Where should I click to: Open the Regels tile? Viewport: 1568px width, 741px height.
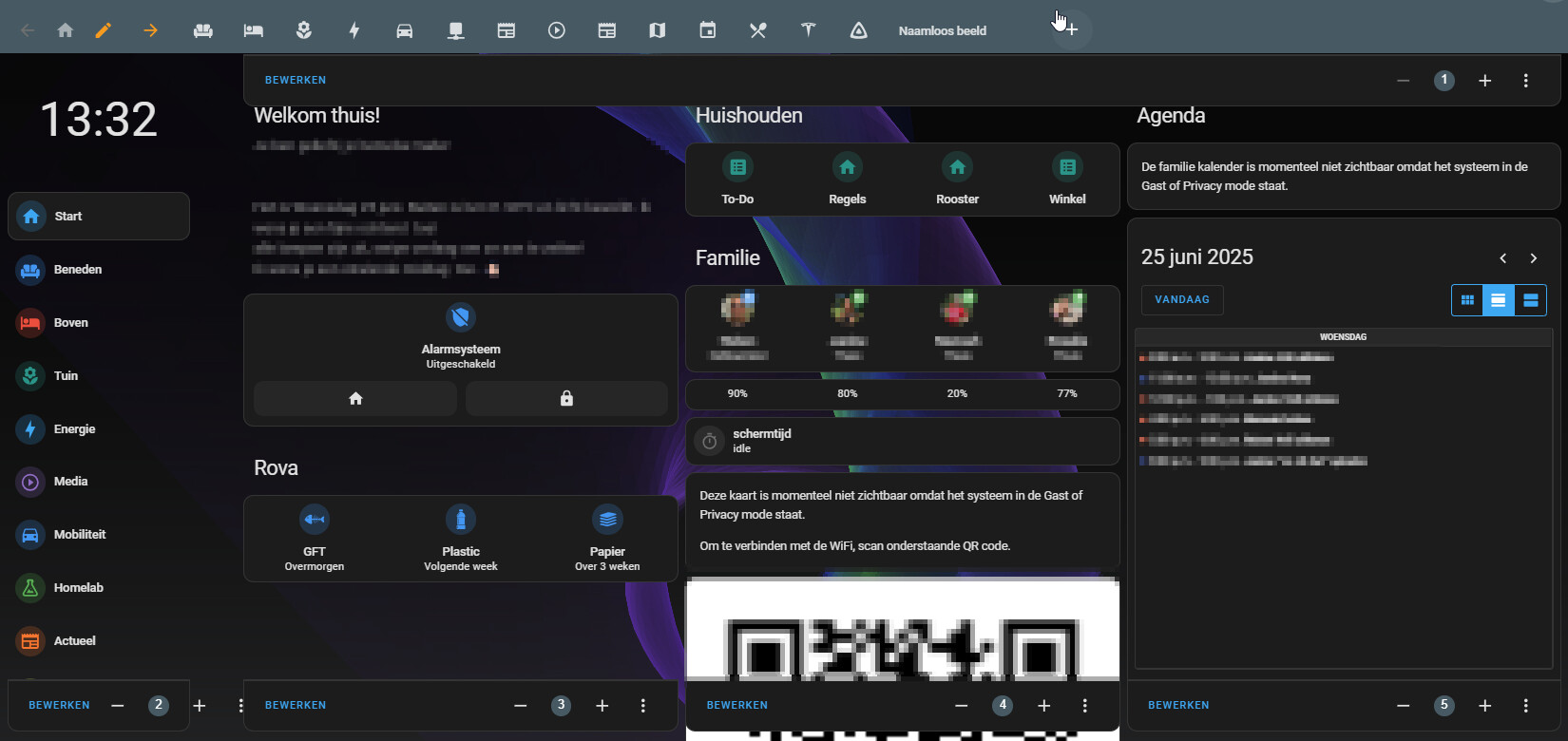(848, 180)
